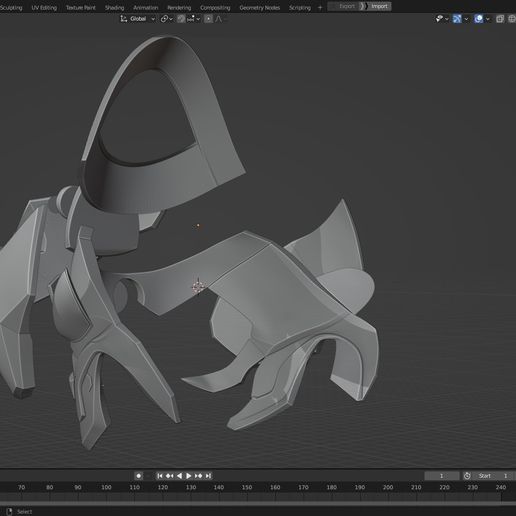This screenshot has width=516, height=516.
Task: Toggle snapping magnet icon
Action: pyautogui.click(x=181, y=19)
